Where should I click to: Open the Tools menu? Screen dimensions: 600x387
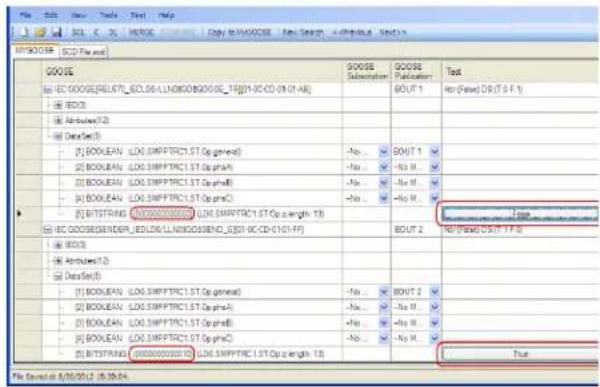[x=109, y=15]
